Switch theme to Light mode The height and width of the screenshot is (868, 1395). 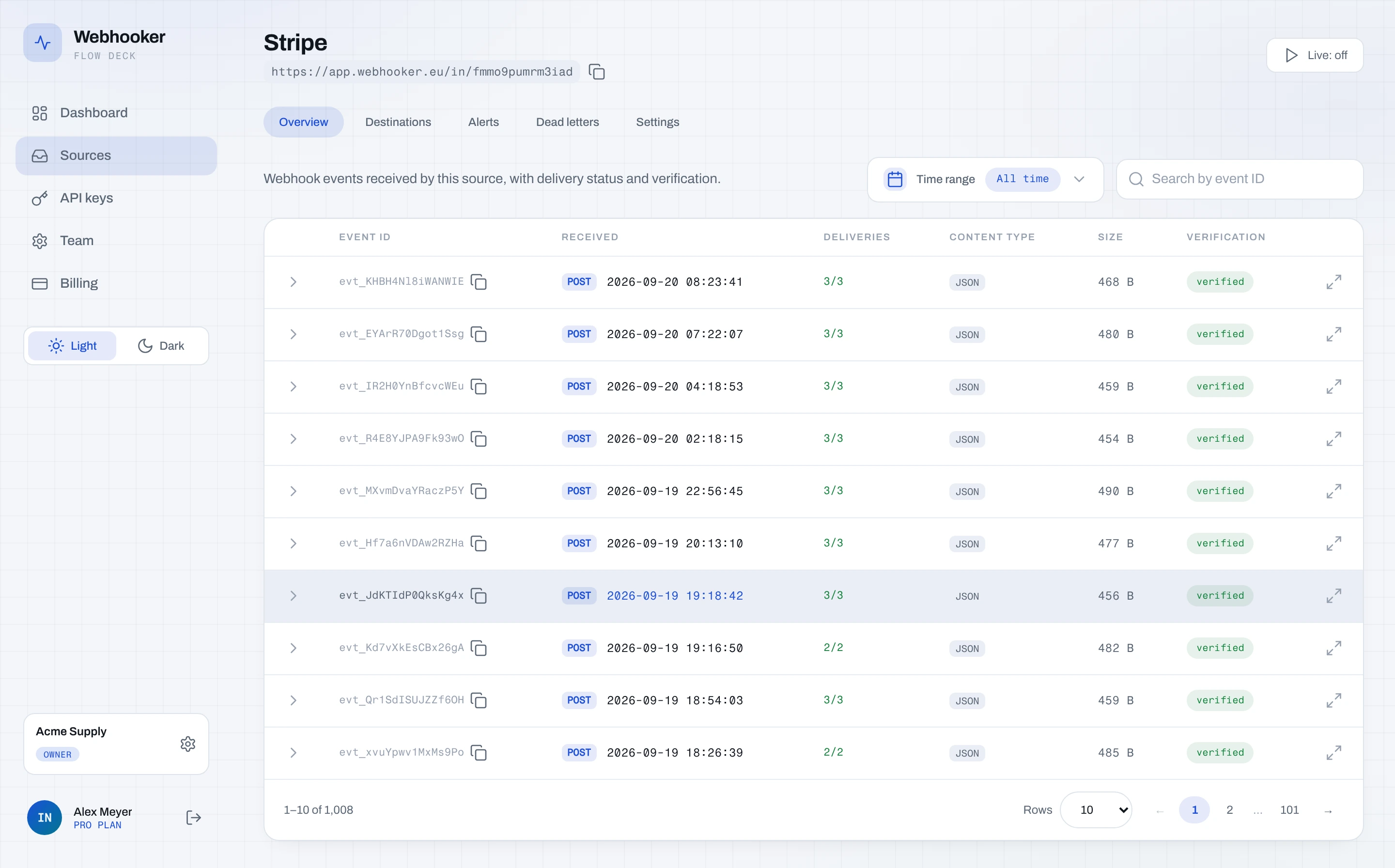[72, 345]
